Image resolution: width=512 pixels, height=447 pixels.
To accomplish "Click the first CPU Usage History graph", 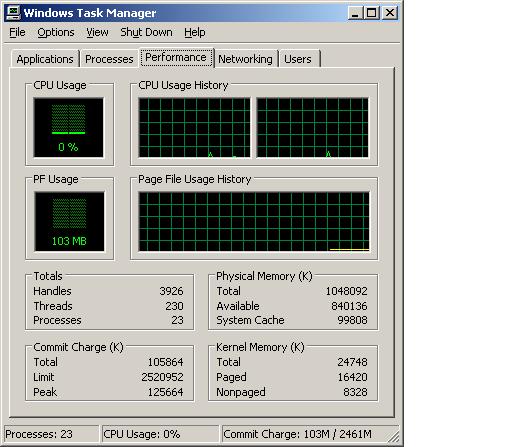I will pyautogui.click(x=194, y=127).
